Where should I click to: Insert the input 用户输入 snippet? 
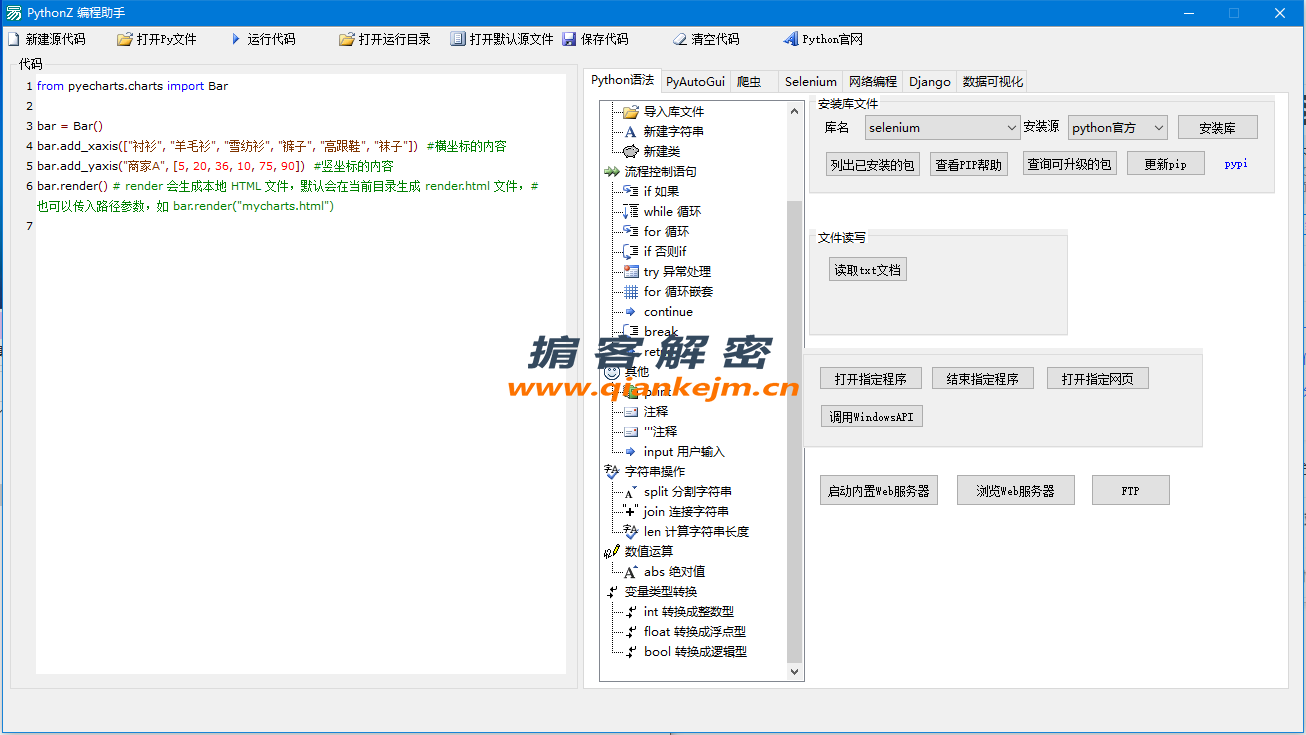684,451
